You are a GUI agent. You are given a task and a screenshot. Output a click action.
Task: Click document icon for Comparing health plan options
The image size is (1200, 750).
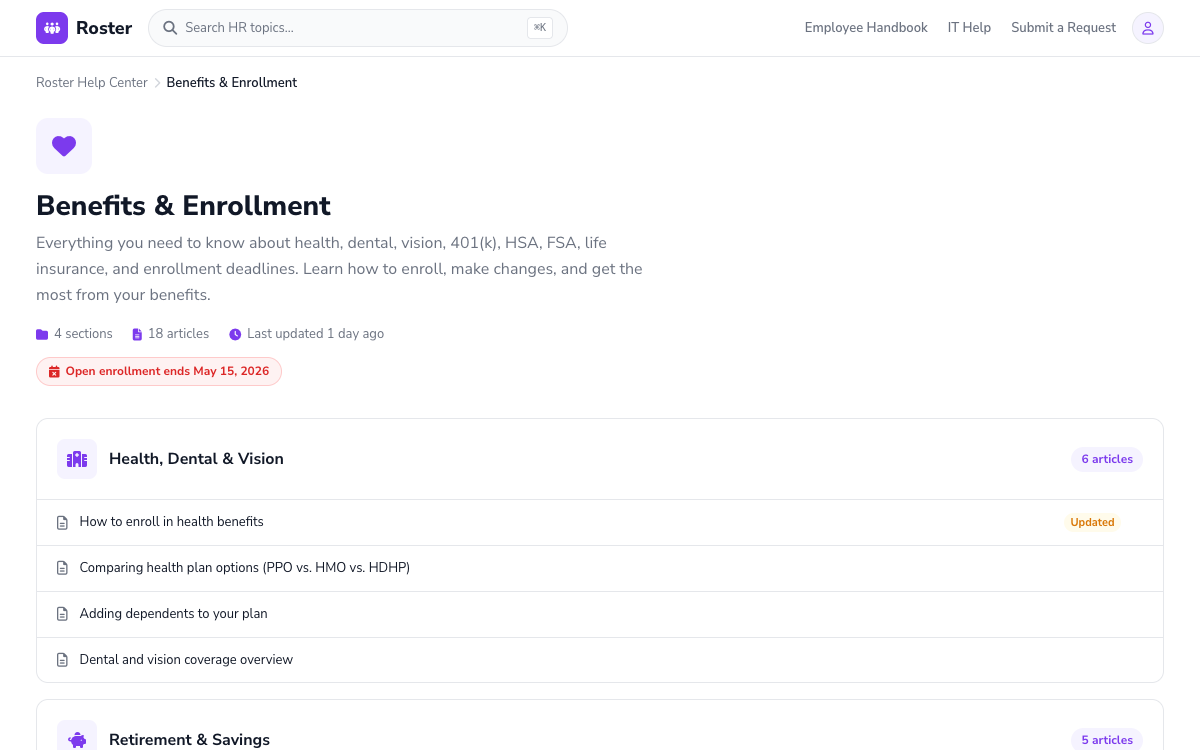[x=62, y=568]
